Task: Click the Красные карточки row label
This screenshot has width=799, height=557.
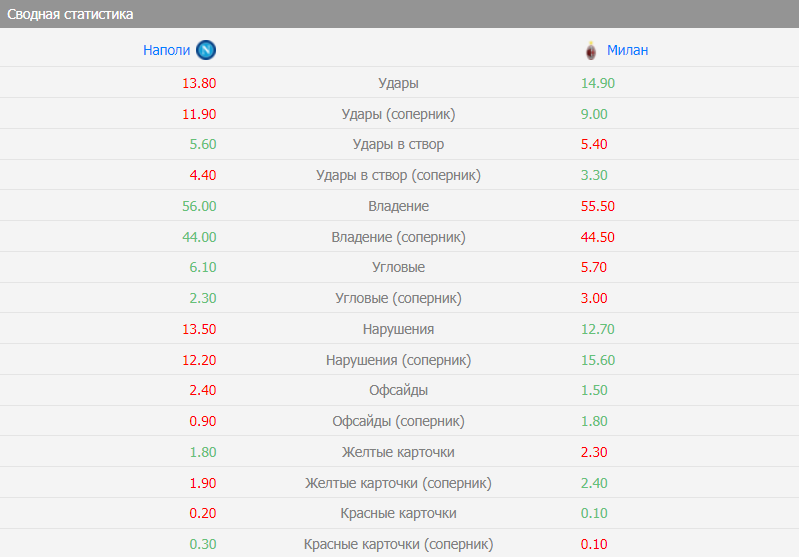Action: point(398,513)
